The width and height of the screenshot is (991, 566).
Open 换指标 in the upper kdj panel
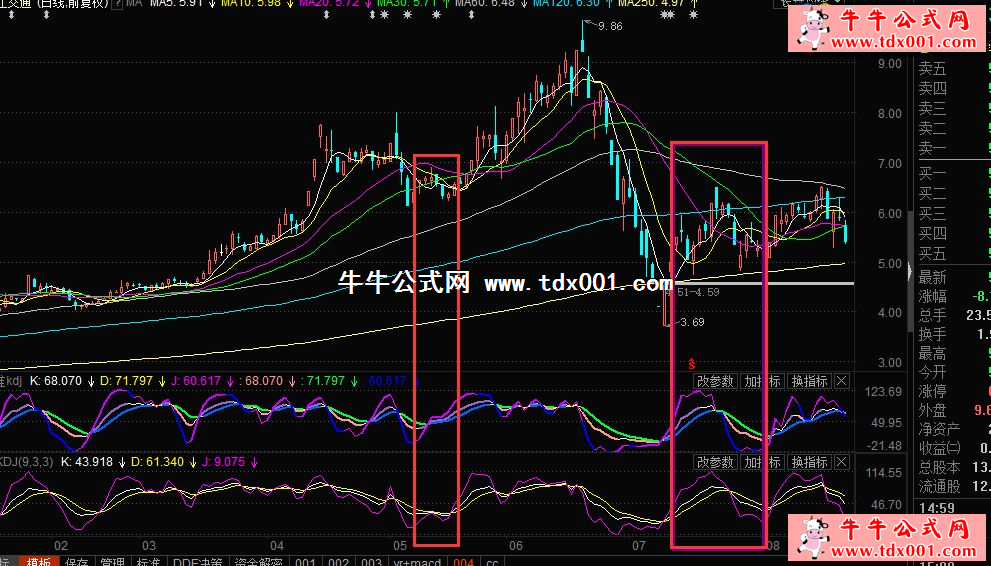point(810,381)
